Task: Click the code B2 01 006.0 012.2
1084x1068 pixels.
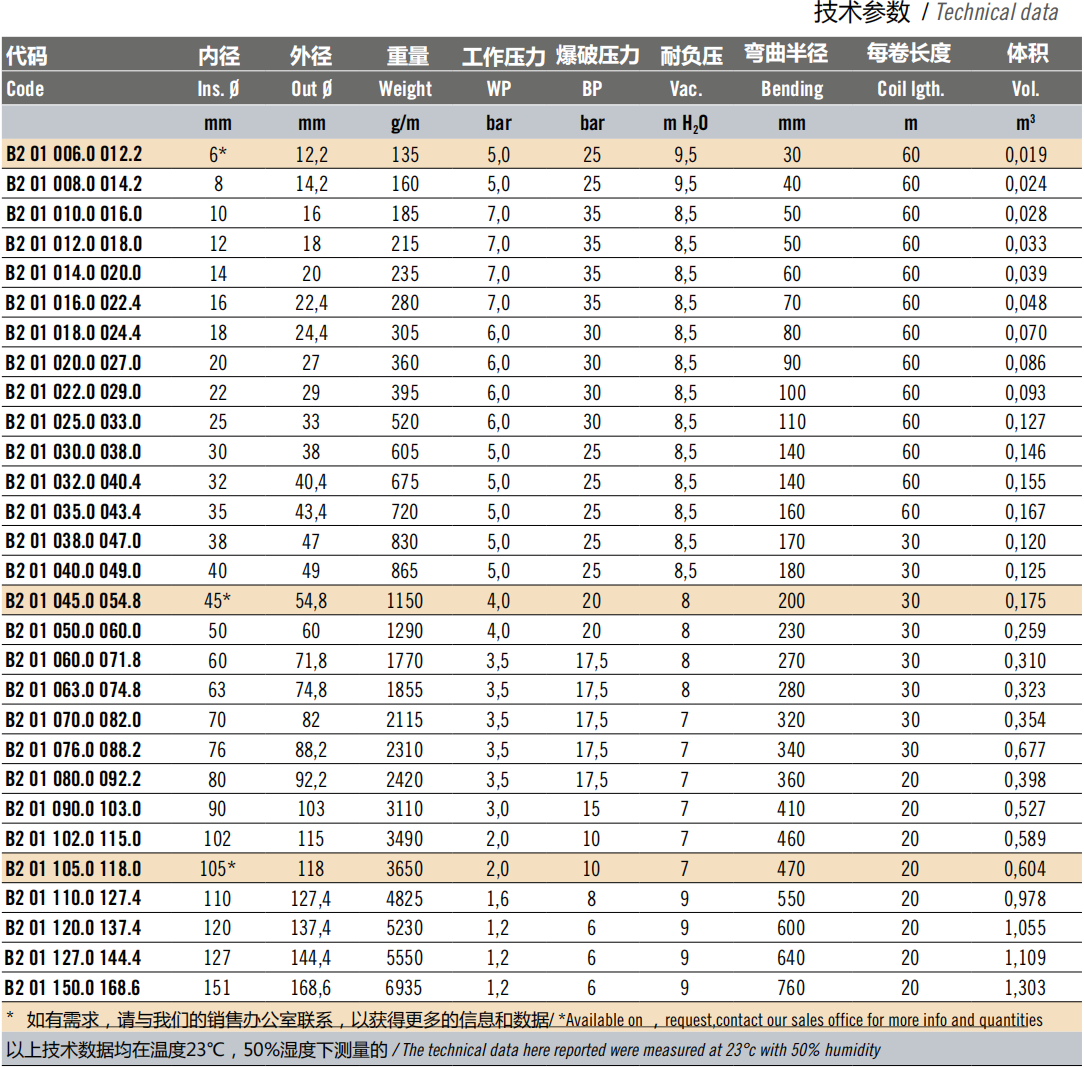Action: click(74, 154)
